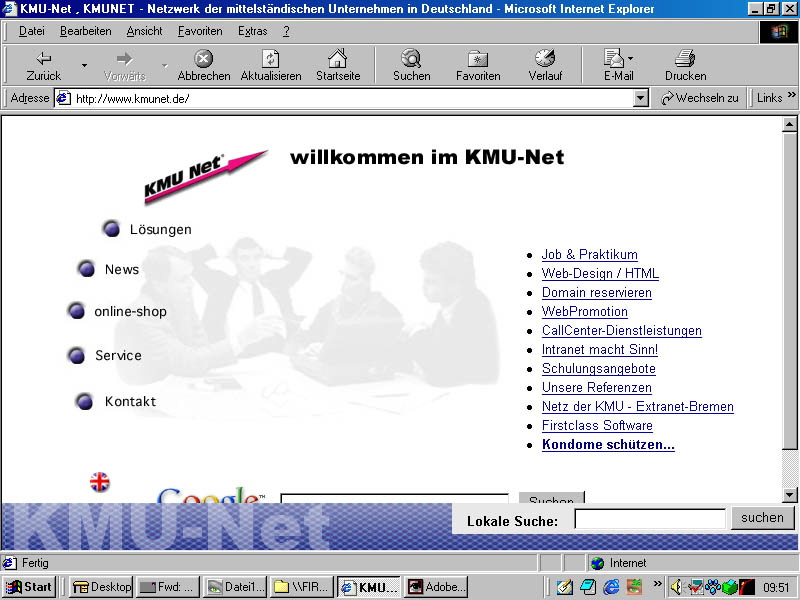This screenshot has height=600, width=800.
Task: Click the red checkmark tray icon
Action: [695, 587]
